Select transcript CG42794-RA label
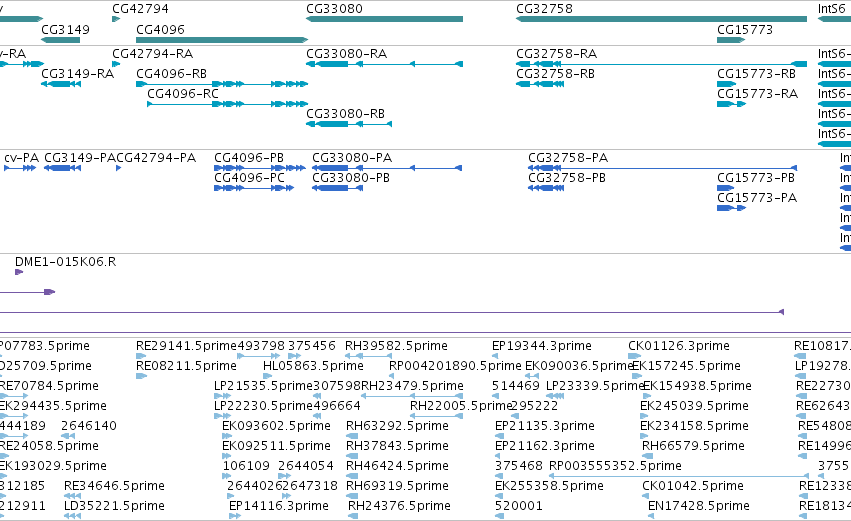Screen dimensions: 851x521 pyautogui.click(x=153, y=54)
